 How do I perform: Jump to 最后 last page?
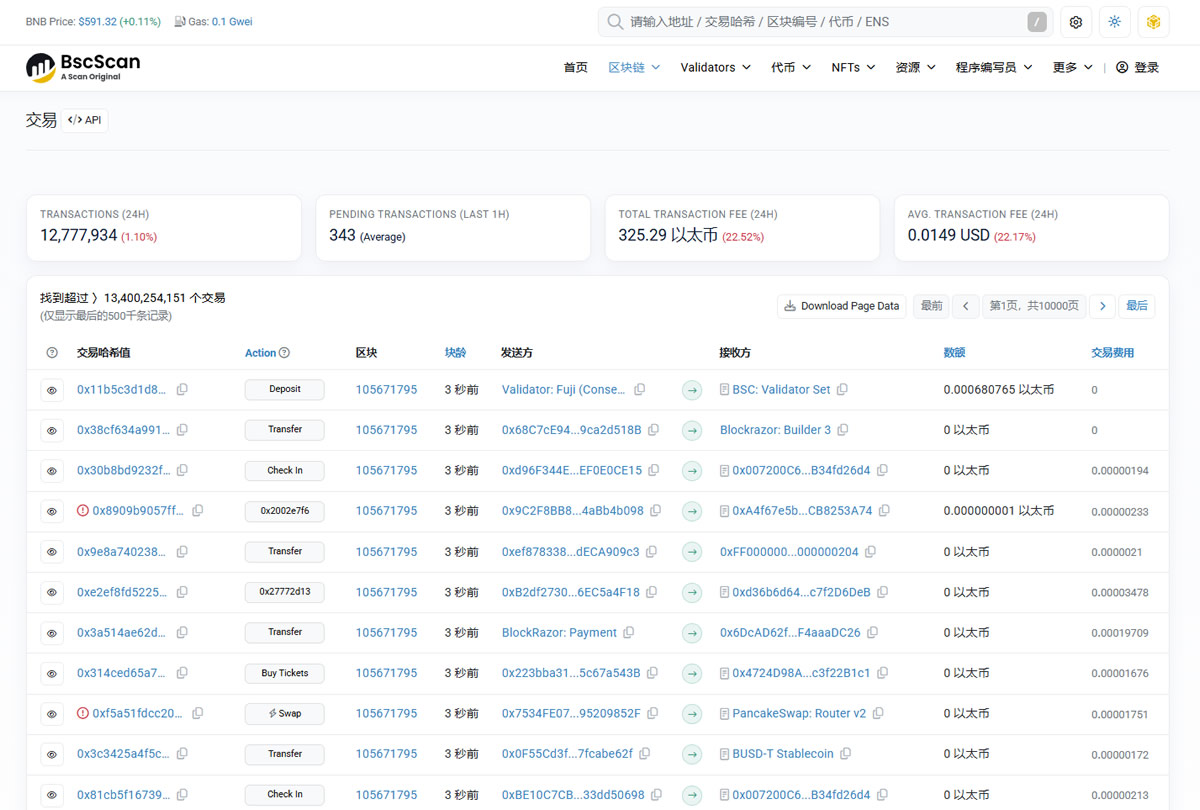1137,306
